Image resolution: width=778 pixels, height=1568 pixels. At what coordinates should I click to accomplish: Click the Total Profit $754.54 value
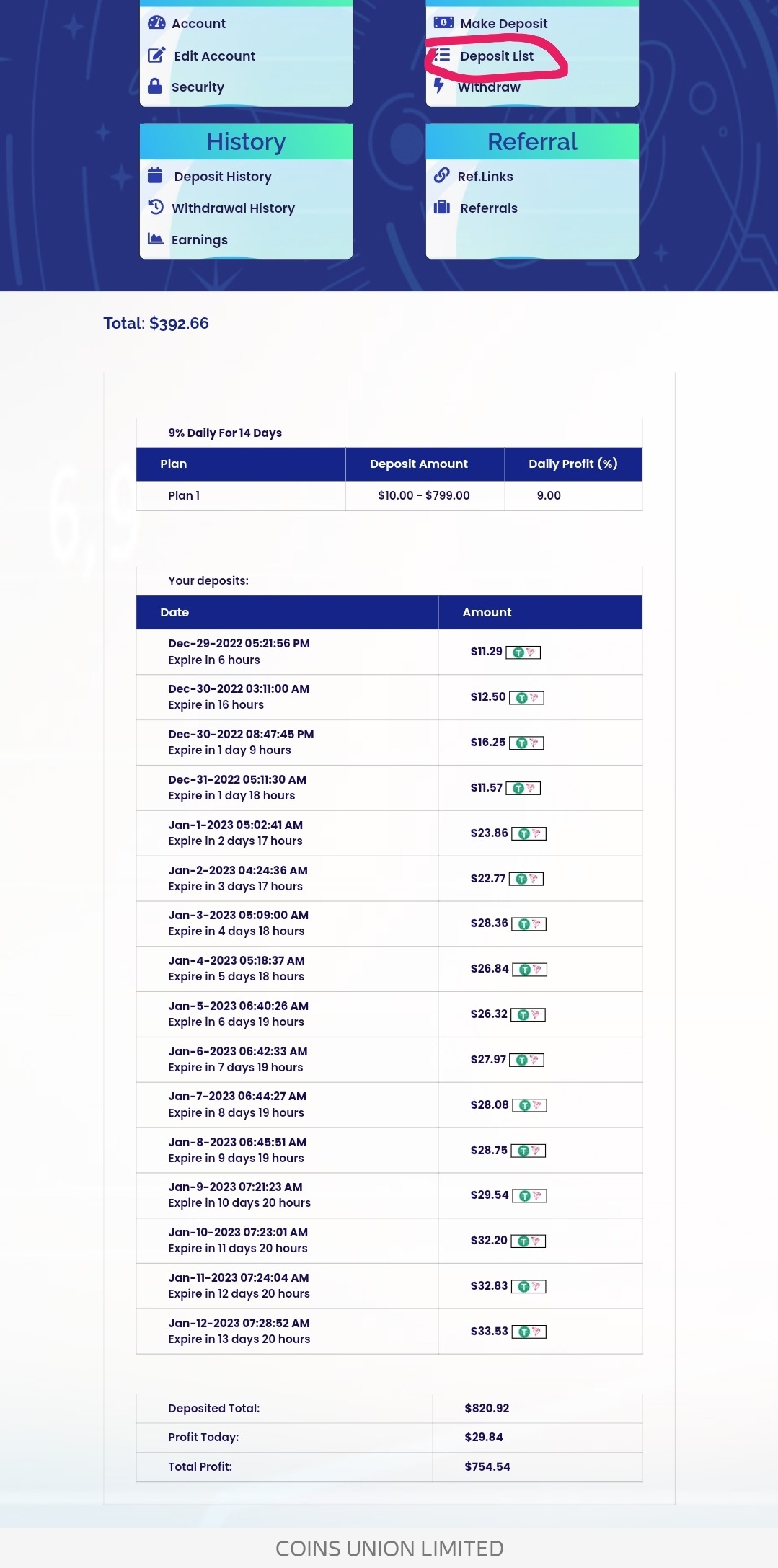point(487,1466)
